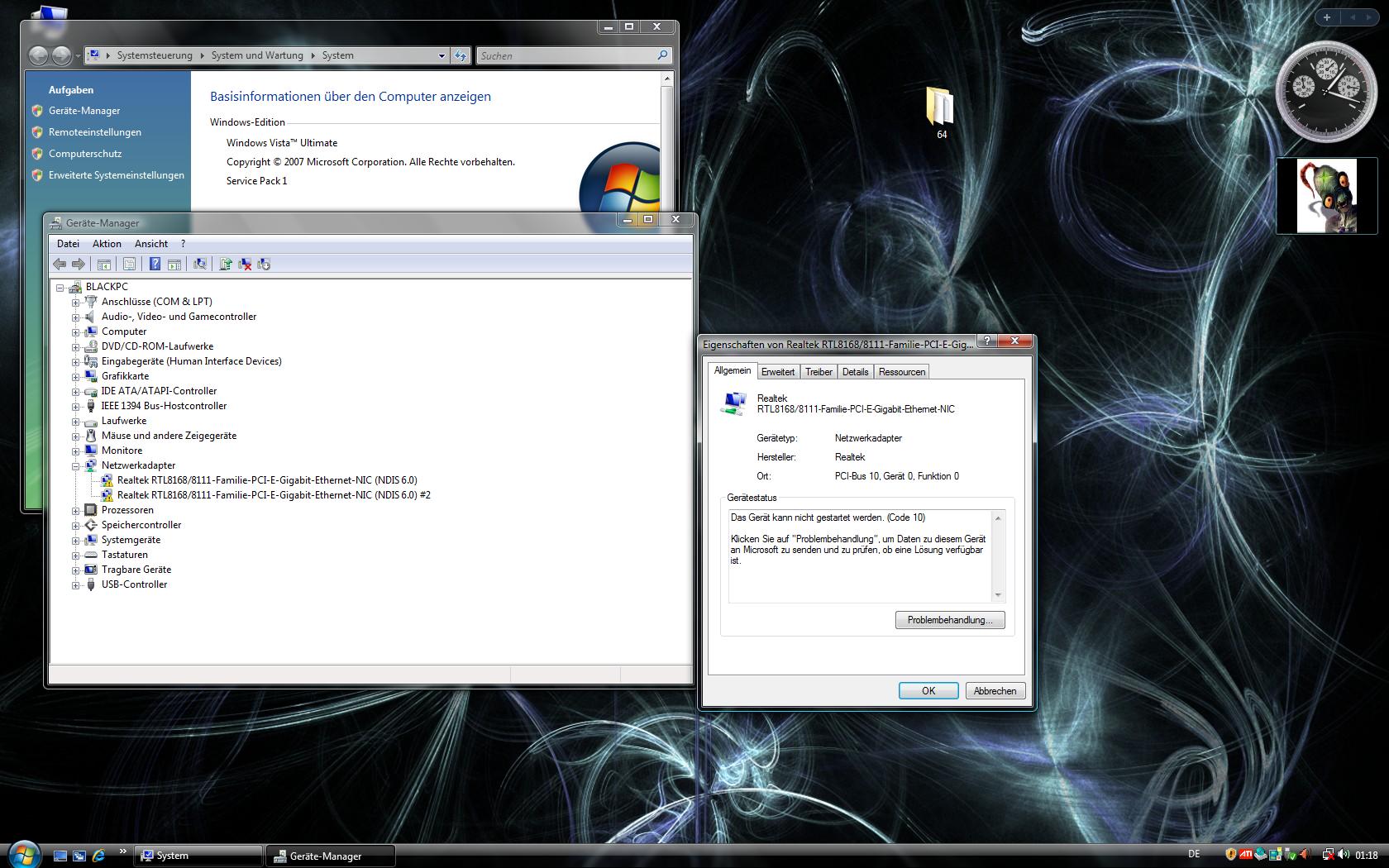
Task: Open the Properties toolbar icon in Geräte-Manager
Action: point(130,265)
